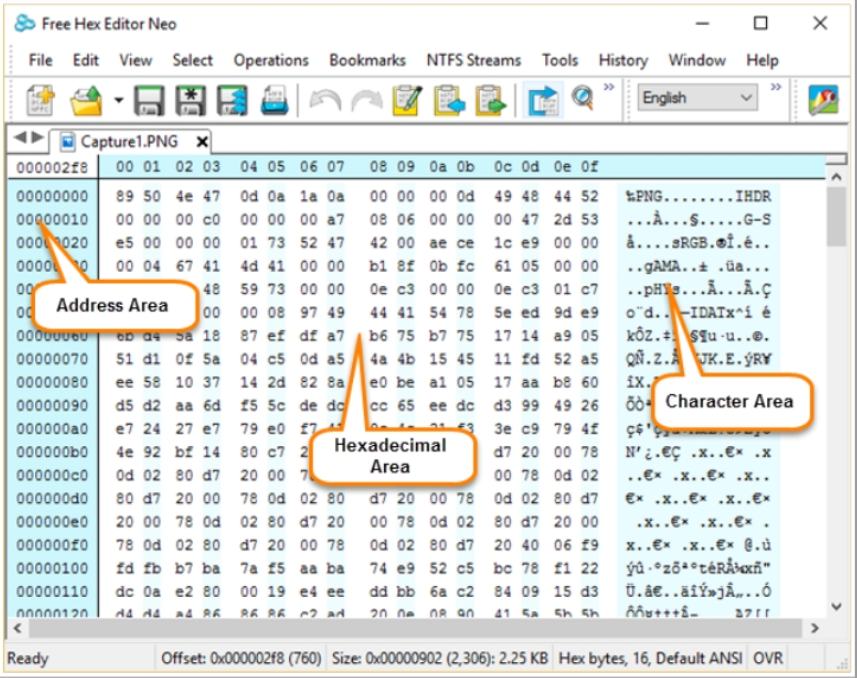Click the Size status bar field

[x=439, y=658]
